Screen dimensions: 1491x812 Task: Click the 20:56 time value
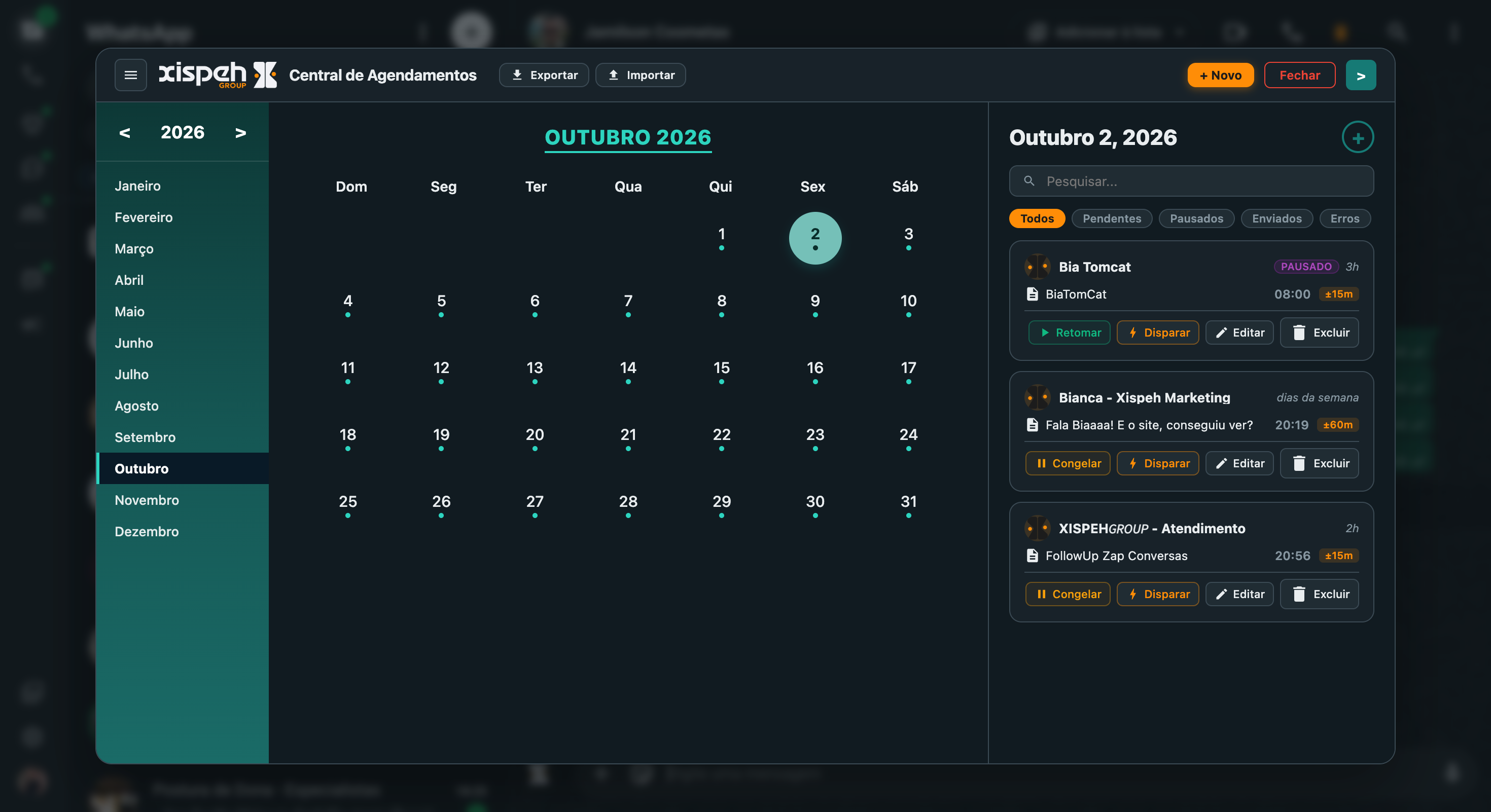1292,556
